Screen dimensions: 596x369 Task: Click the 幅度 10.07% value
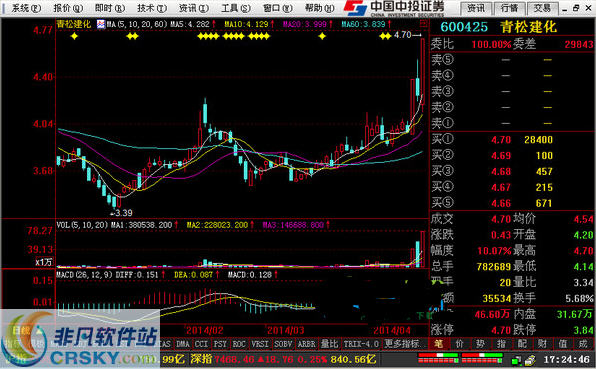494,251
